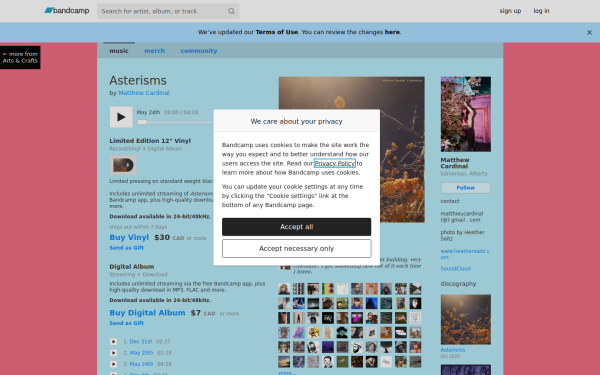Choose Accept necessary only
600x375 pixels.
pos(296,249)
